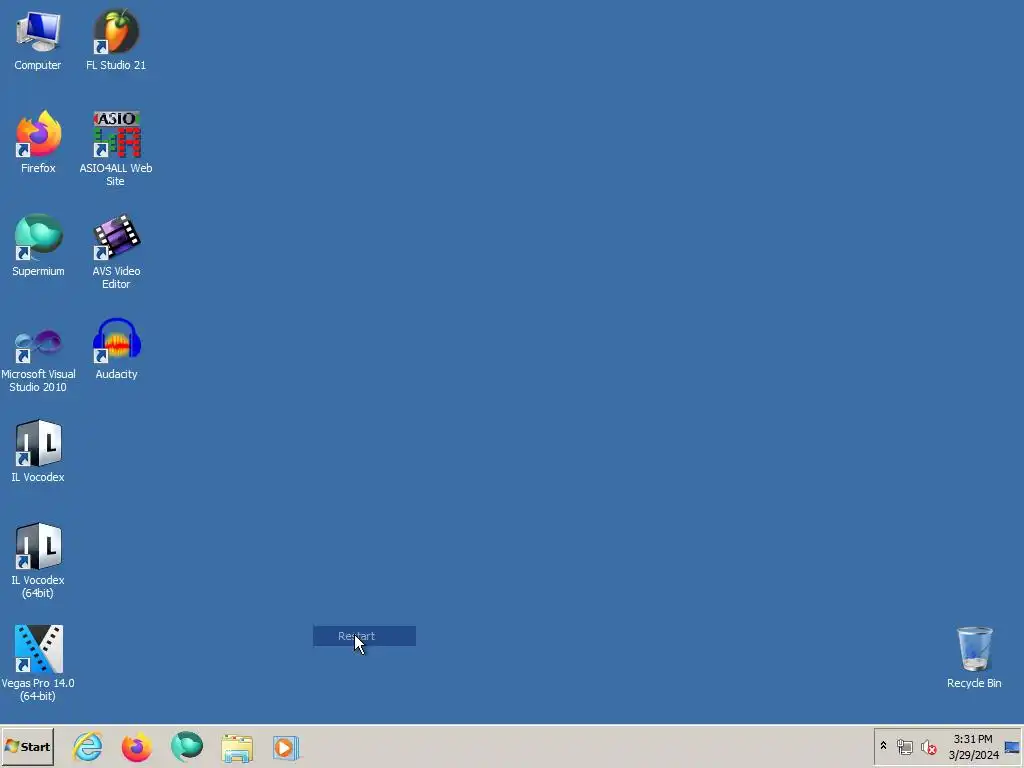
Task: Open the Start menu
Action: pos(27,747)
